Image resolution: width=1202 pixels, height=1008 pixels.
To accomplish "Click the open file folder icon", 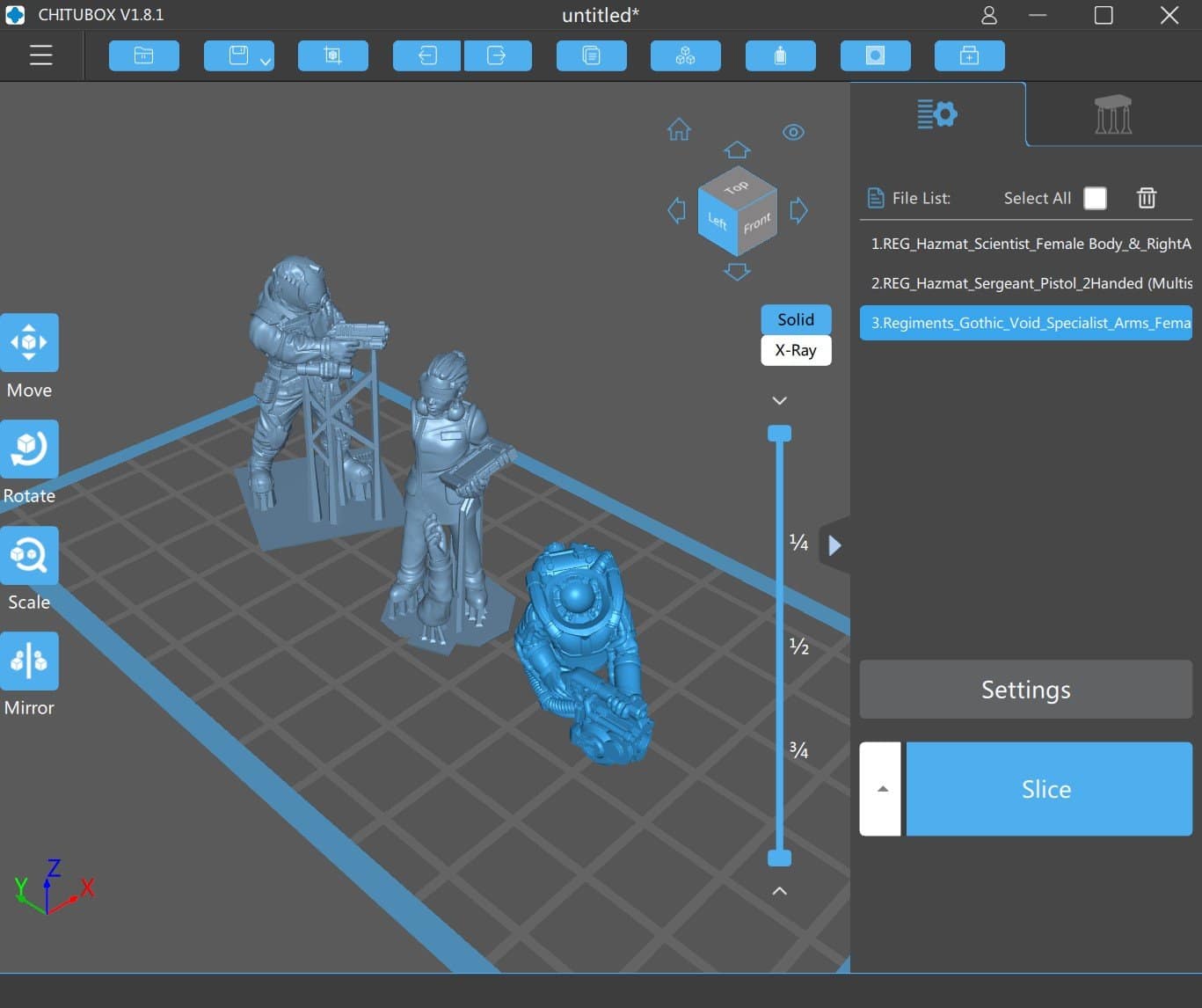I will coord(144,55).
